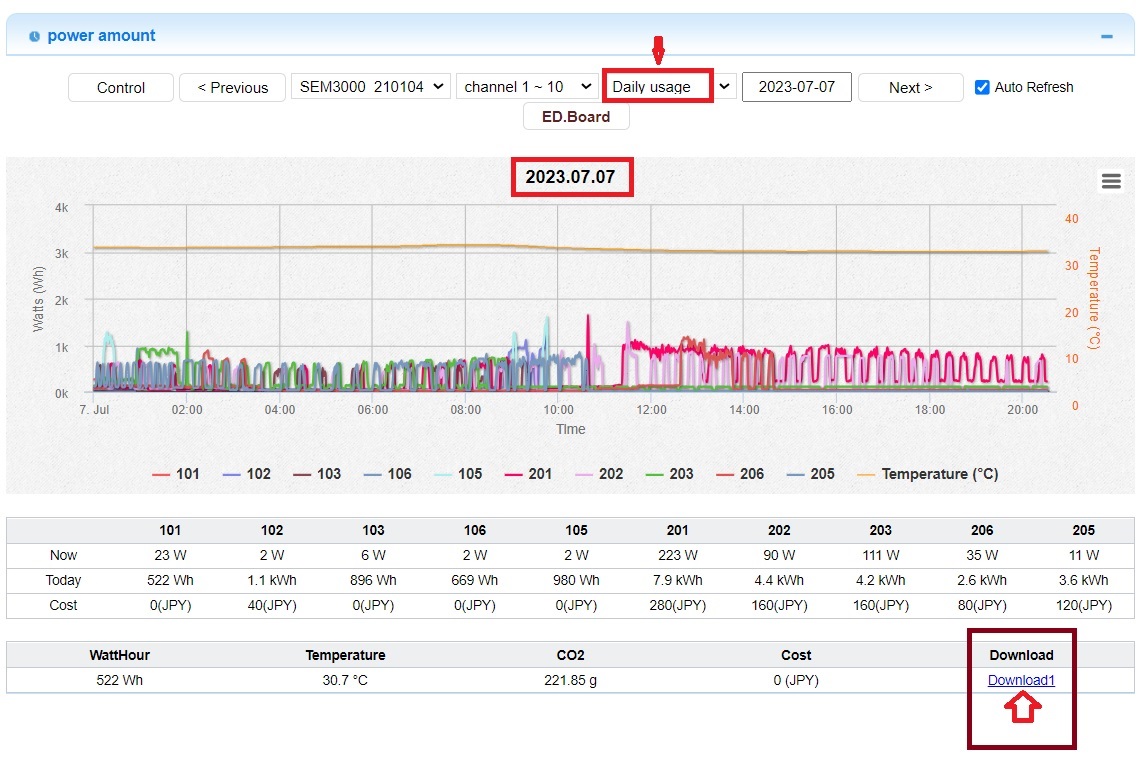Open the Daily usage period dropdown
This screenshot has width=1141, height=762.
[x=670, y=87]
